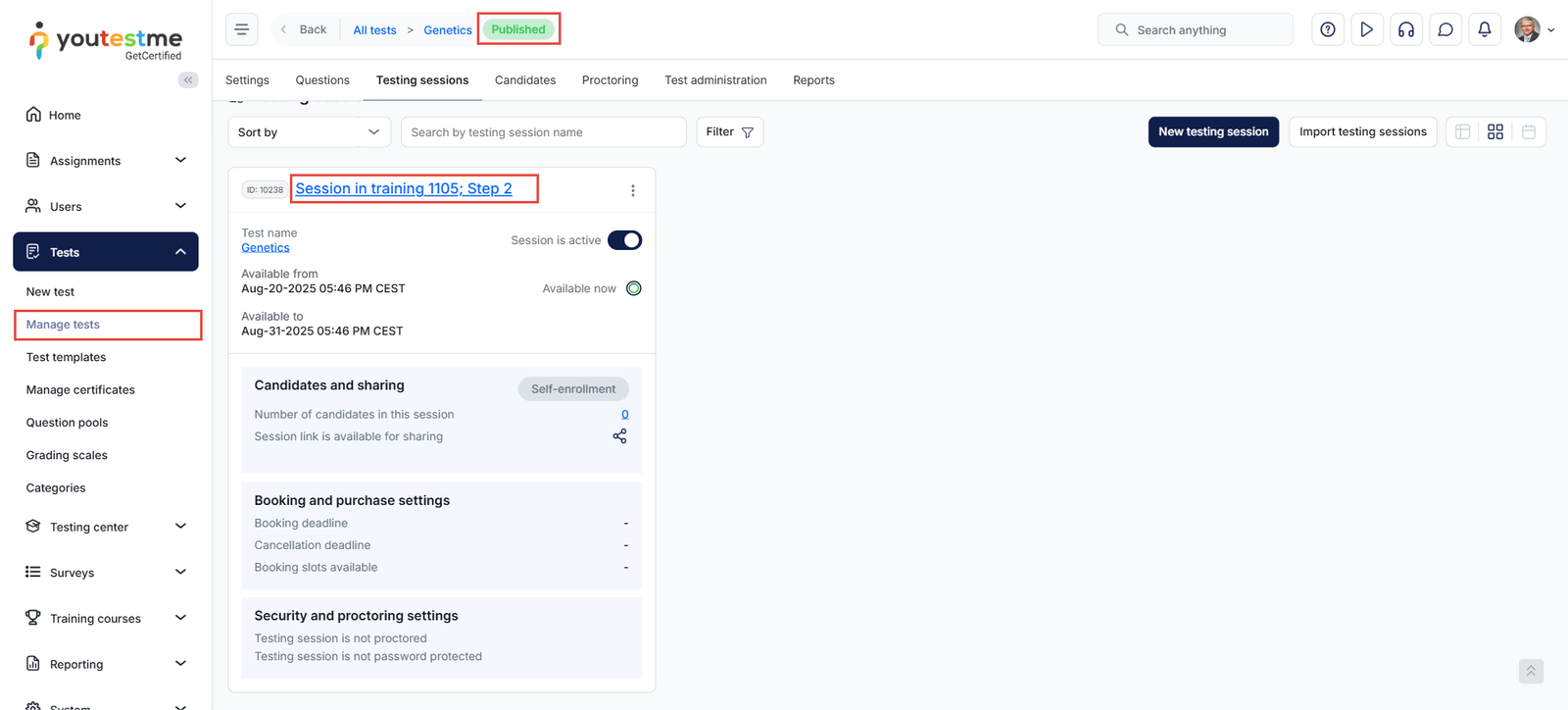
Task: Switch to calendar view icon
Action: 1529,131
